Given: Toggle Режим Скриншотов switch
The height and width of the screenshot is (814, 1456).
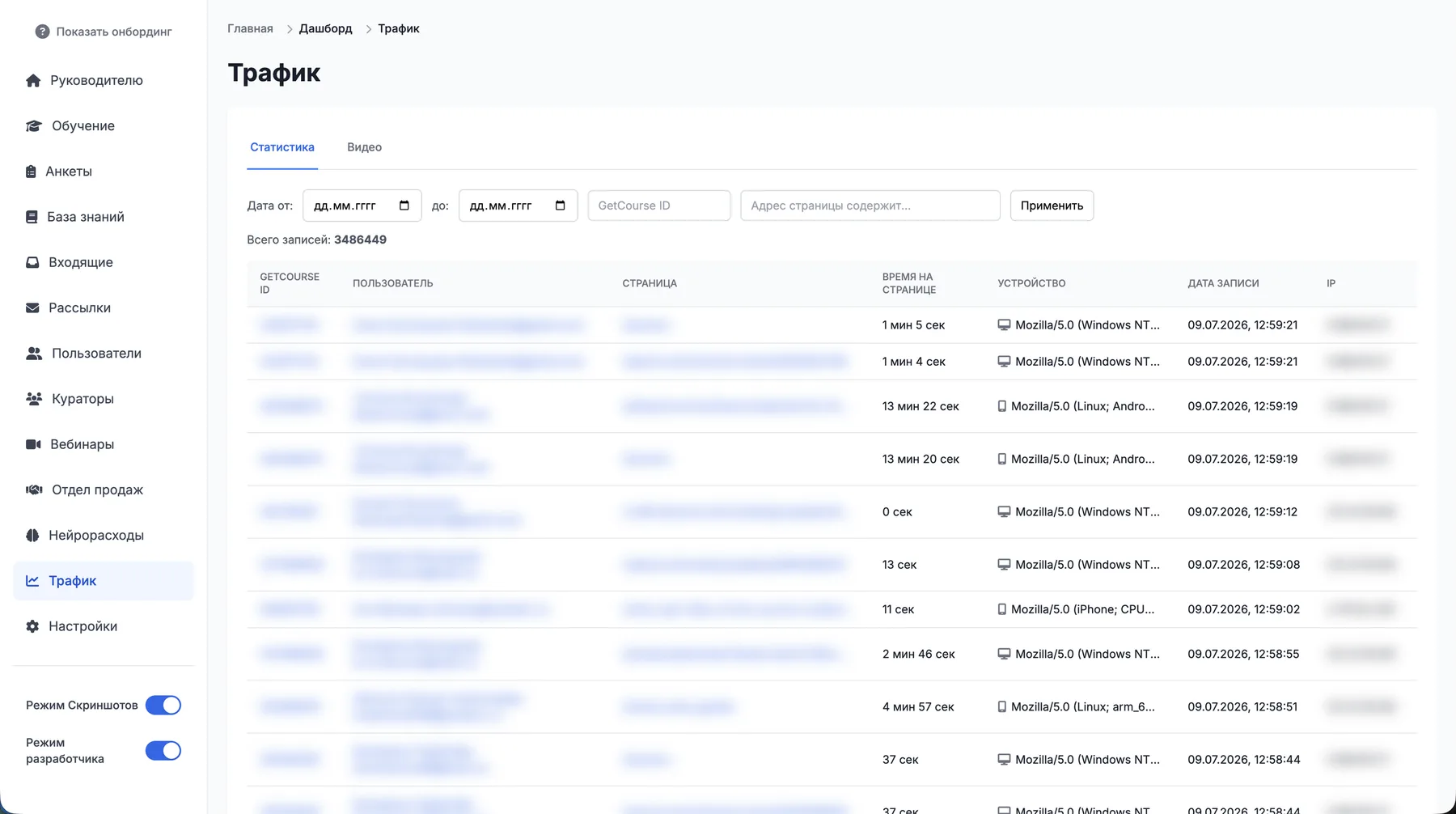Looking at the screenshot, I should pyautogui.click(x=163, y=706).
